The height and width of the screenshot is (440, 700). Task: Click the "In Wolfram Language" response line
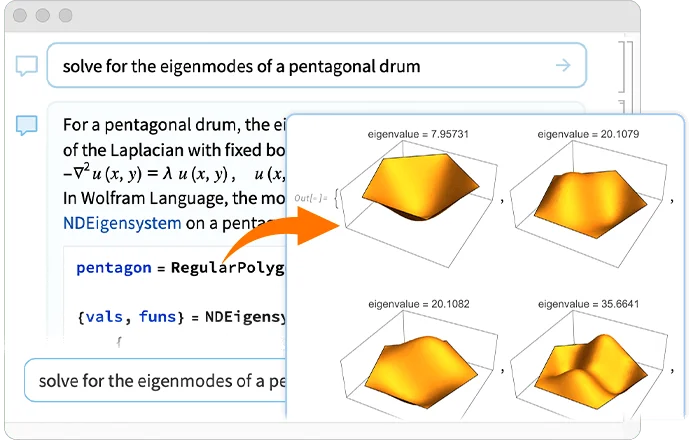[174, 198]
